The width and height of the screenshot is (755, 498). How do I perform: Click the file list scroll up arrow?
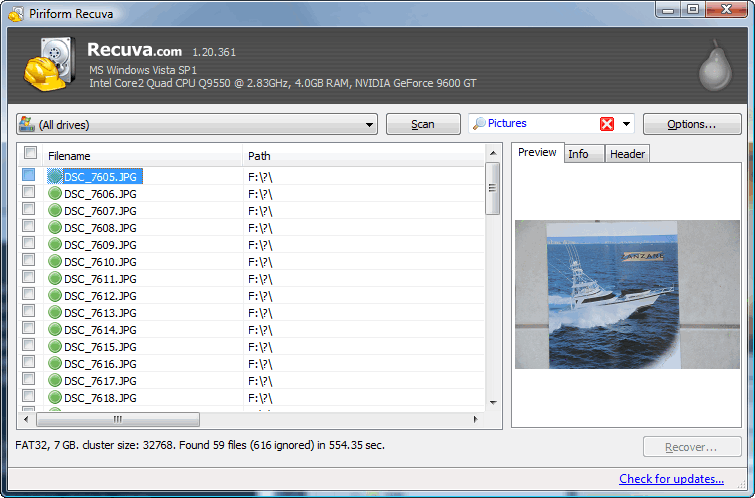pyautogui.click(x=493, y=153)
